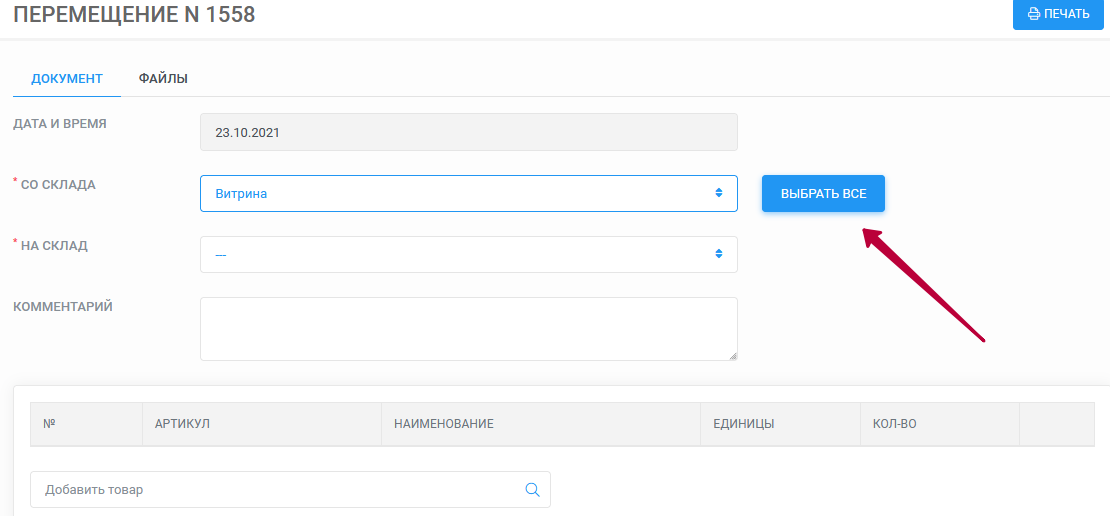
Task: Click the date field showing 23.10.2021
Action: pyautogui.click(x=469, y=132)
